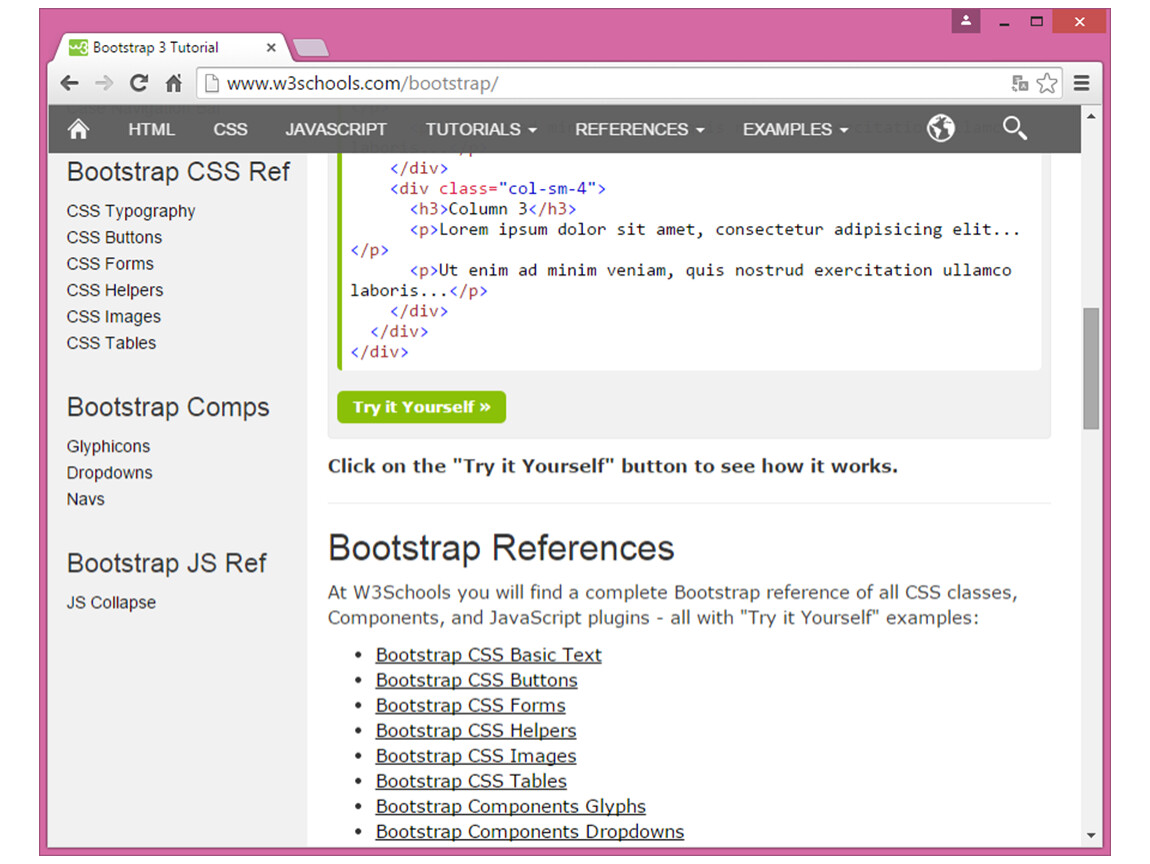Click the browser back arrow
Image resolution: width=1150 pixels, height=864 pixels.
[x=69, y=83]
